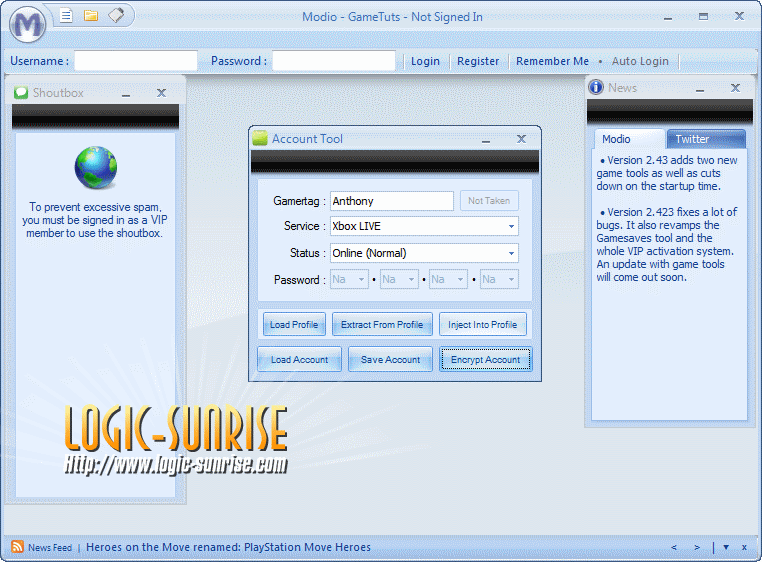Click the tag icon in quick toolbar
Screen dimensions: 762x562
pos(116,15)
